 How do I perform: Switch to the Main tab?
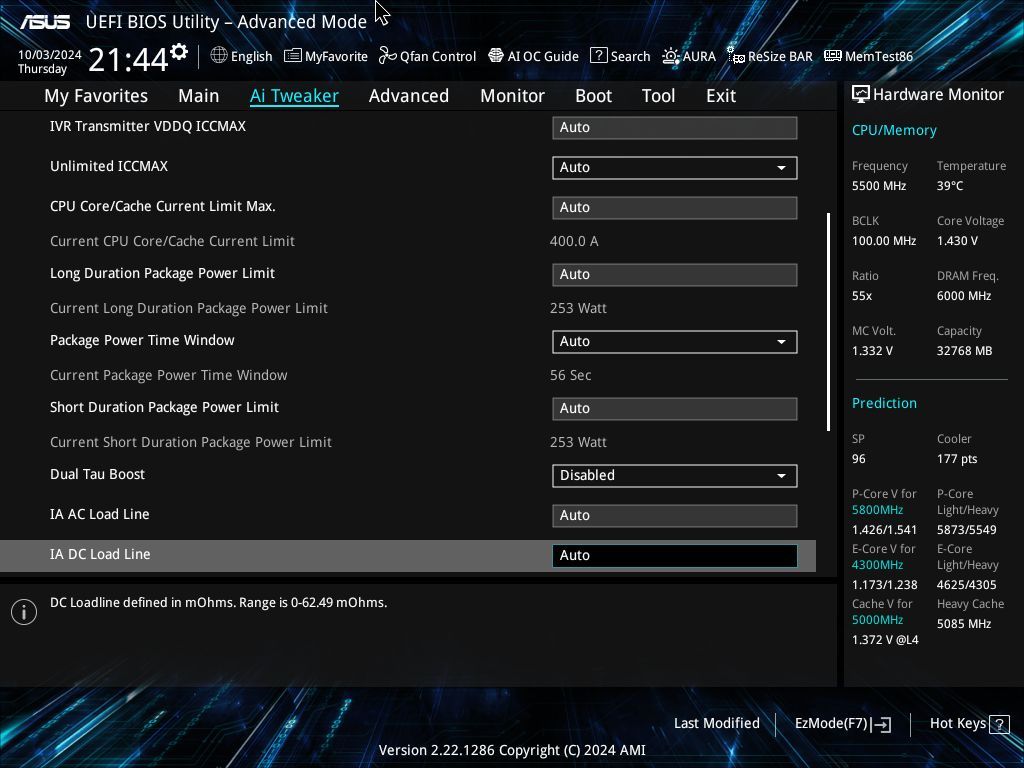coord(199,96)
